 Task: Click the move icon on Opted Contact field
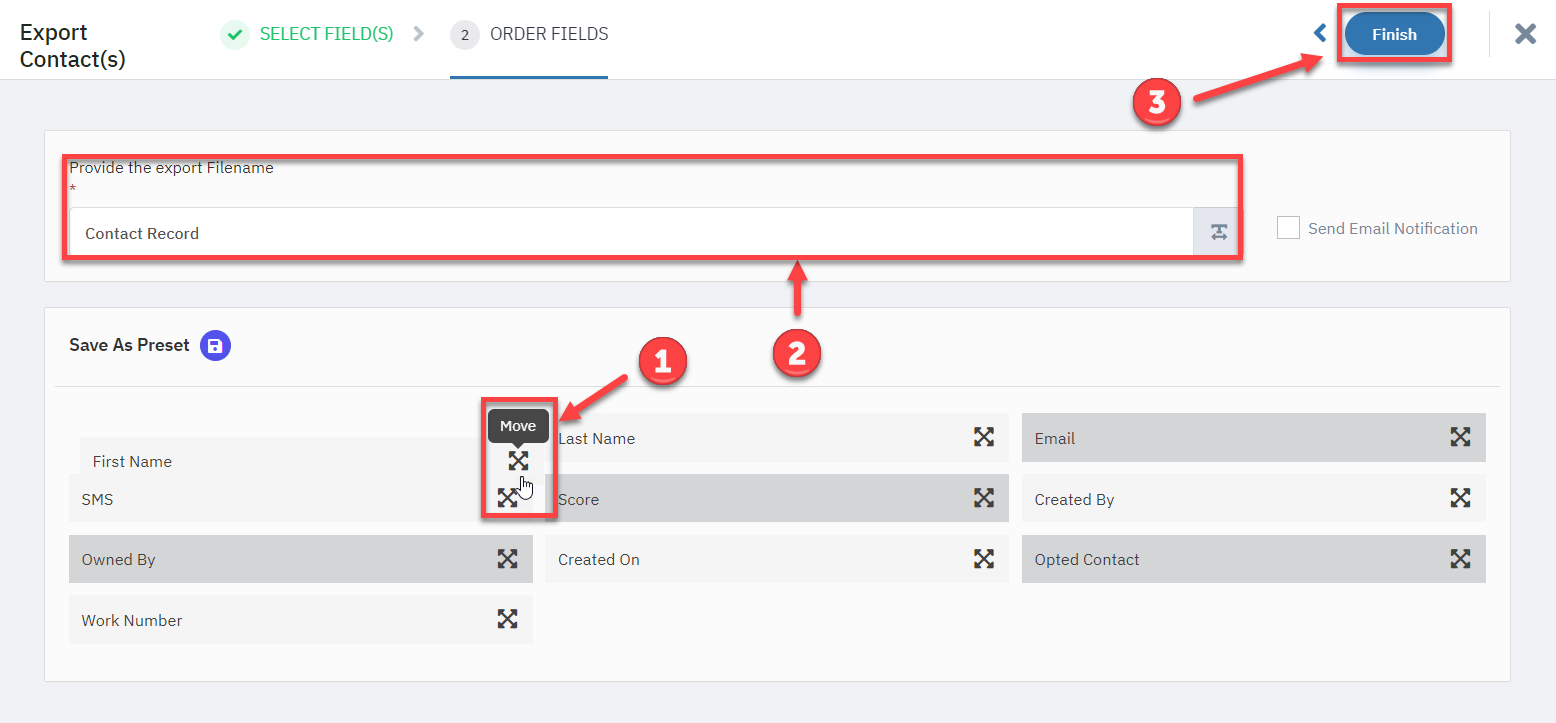[x=1460, y=559]
